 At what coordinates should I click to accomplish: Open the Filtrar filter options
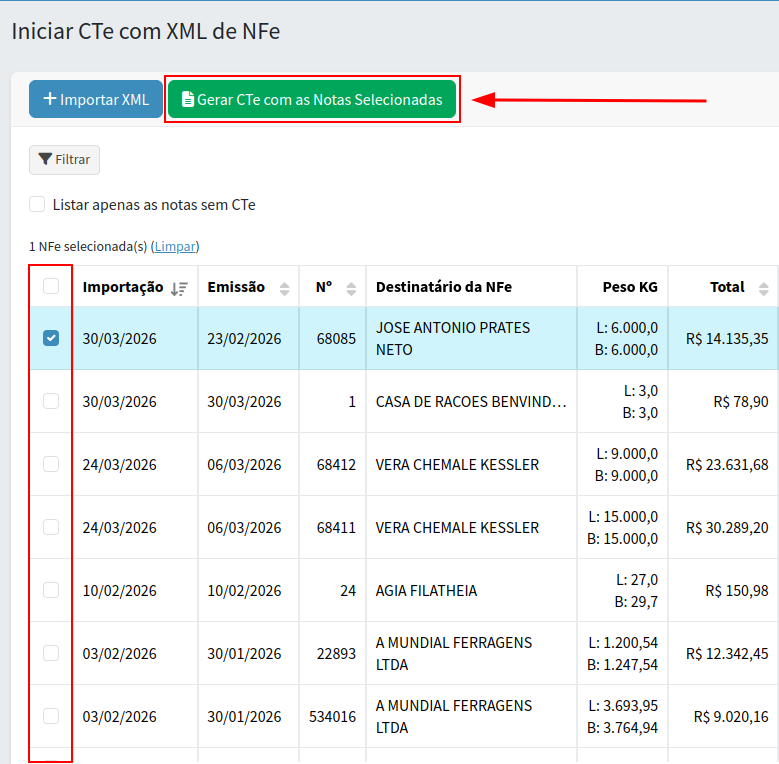click(64, 160)
